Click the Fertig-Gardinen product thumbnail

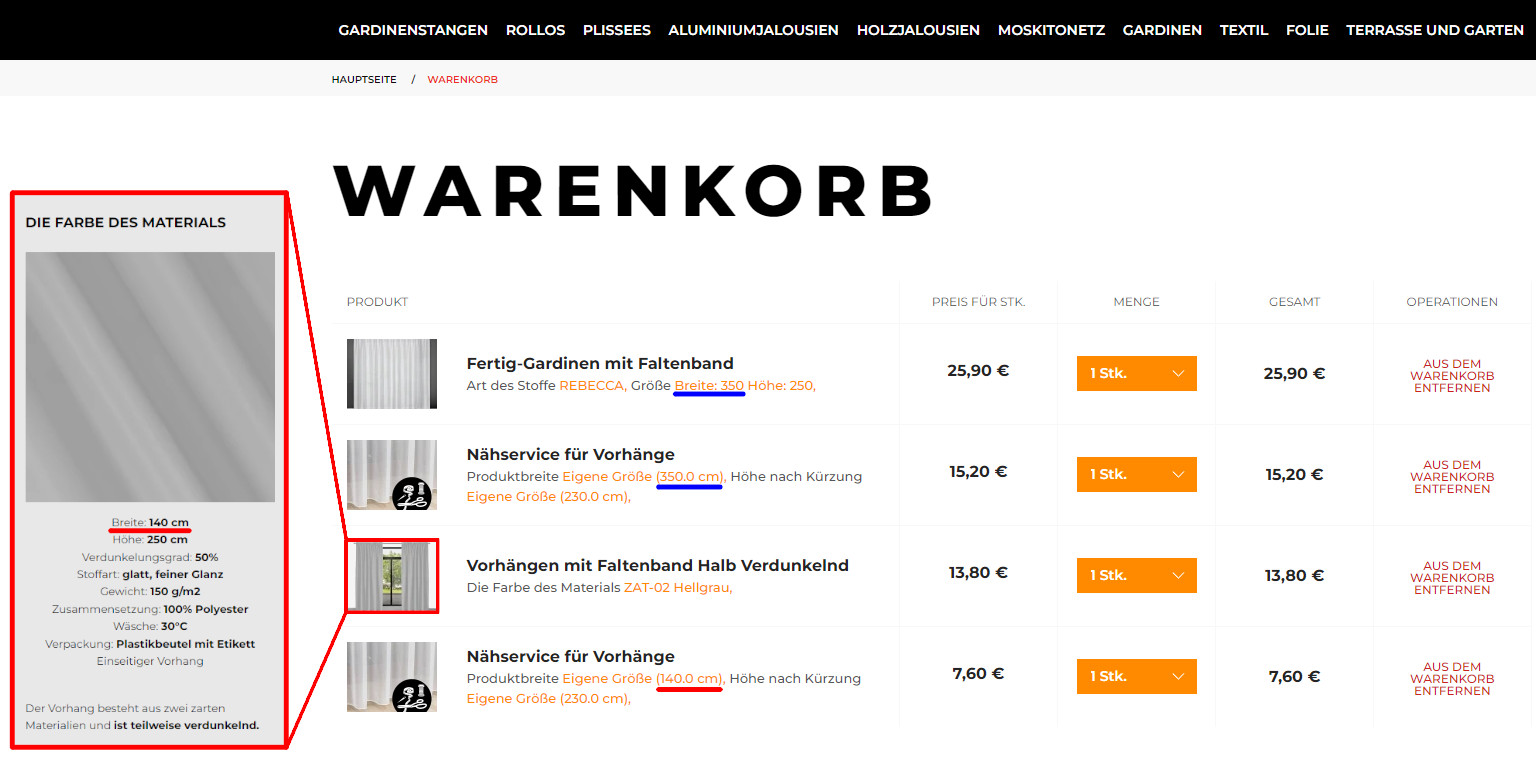pos(392,373)
